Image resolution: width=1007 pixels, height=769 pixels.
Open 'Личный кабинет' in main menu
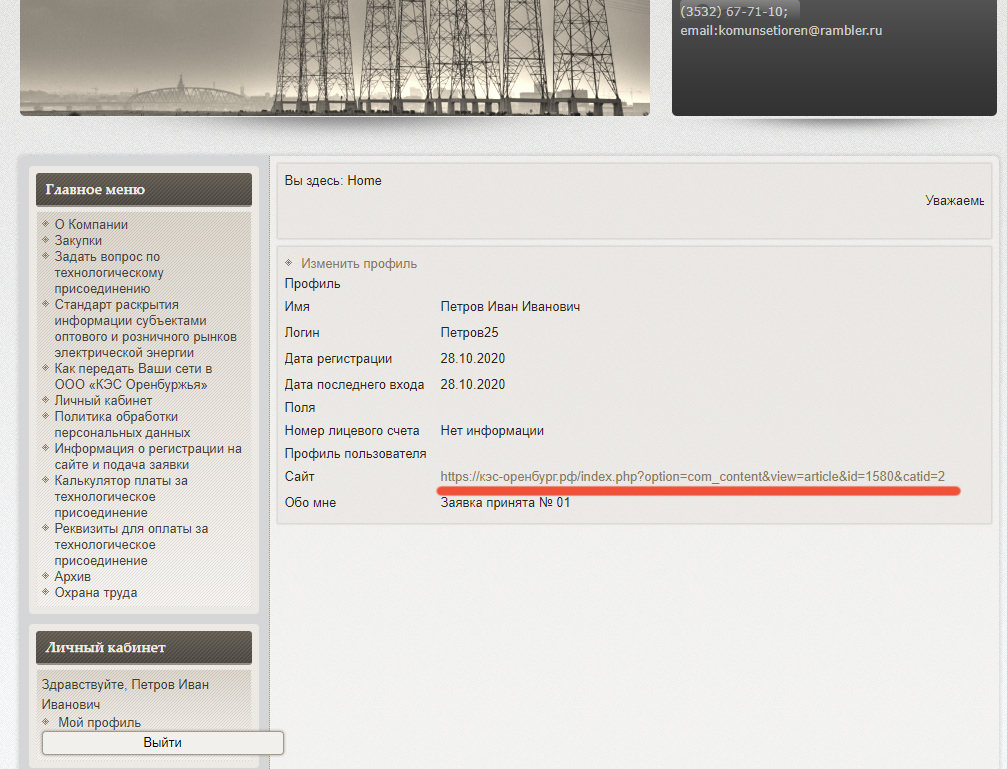103,401
